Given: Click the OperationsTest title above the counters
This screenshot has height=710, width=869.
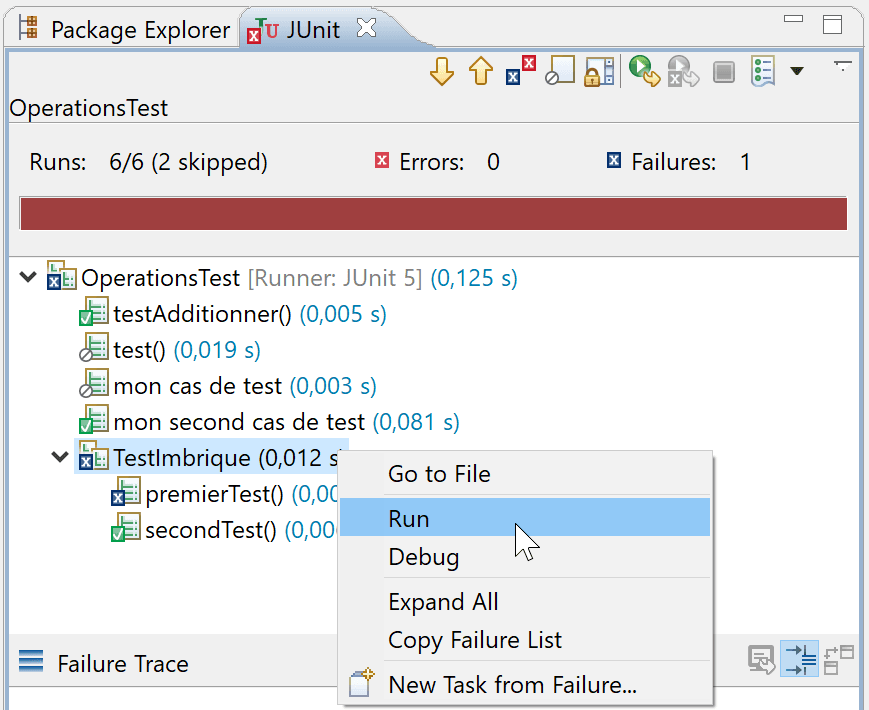Looking at the screenshot, I should pyautogui.click(x=89, y=108).
